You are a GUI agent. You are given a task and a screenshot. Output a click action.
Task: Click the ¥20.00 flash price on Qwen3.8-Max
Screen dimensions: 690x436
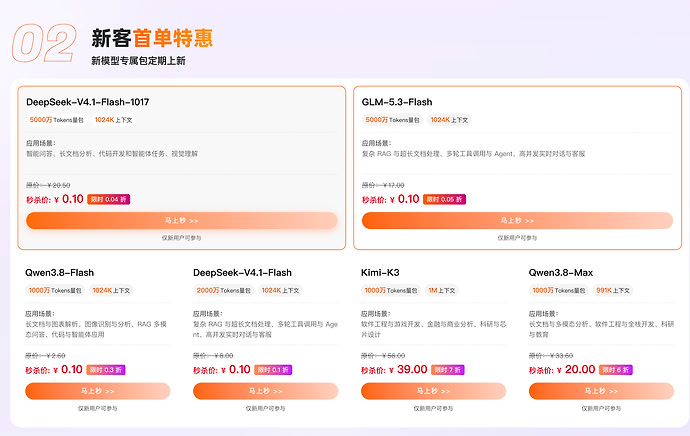point(576,370)
